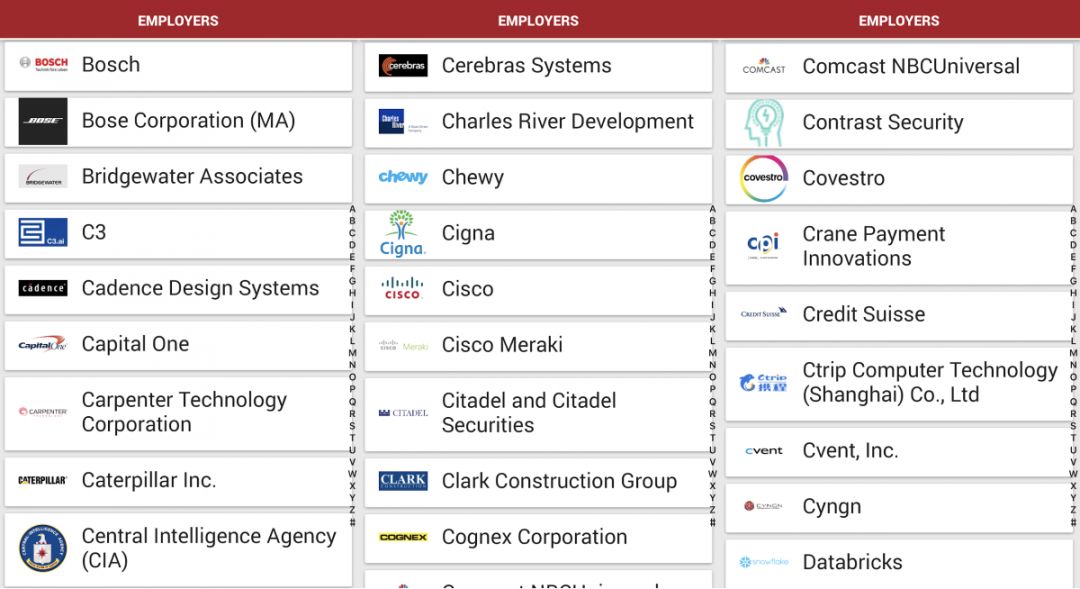Image resolution: width=1080 pixels, height=589 pixels.
Task: Open Comcast NBCUniversal employer page
Action: (898, 67)
